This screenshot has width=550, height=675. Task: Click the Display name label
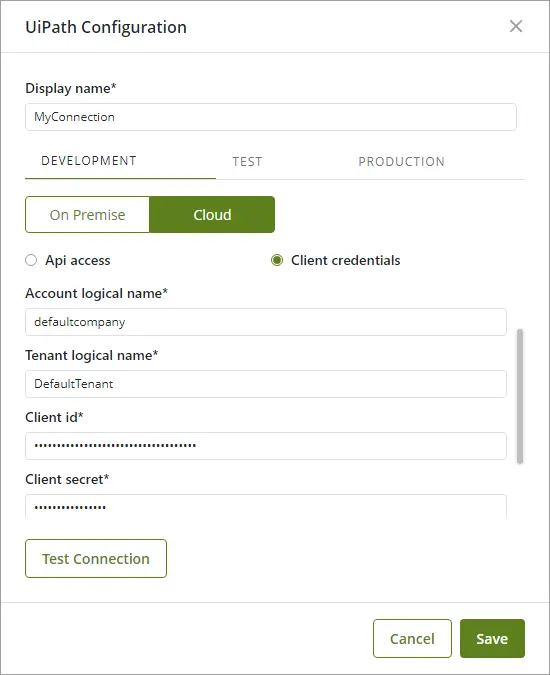71,88
